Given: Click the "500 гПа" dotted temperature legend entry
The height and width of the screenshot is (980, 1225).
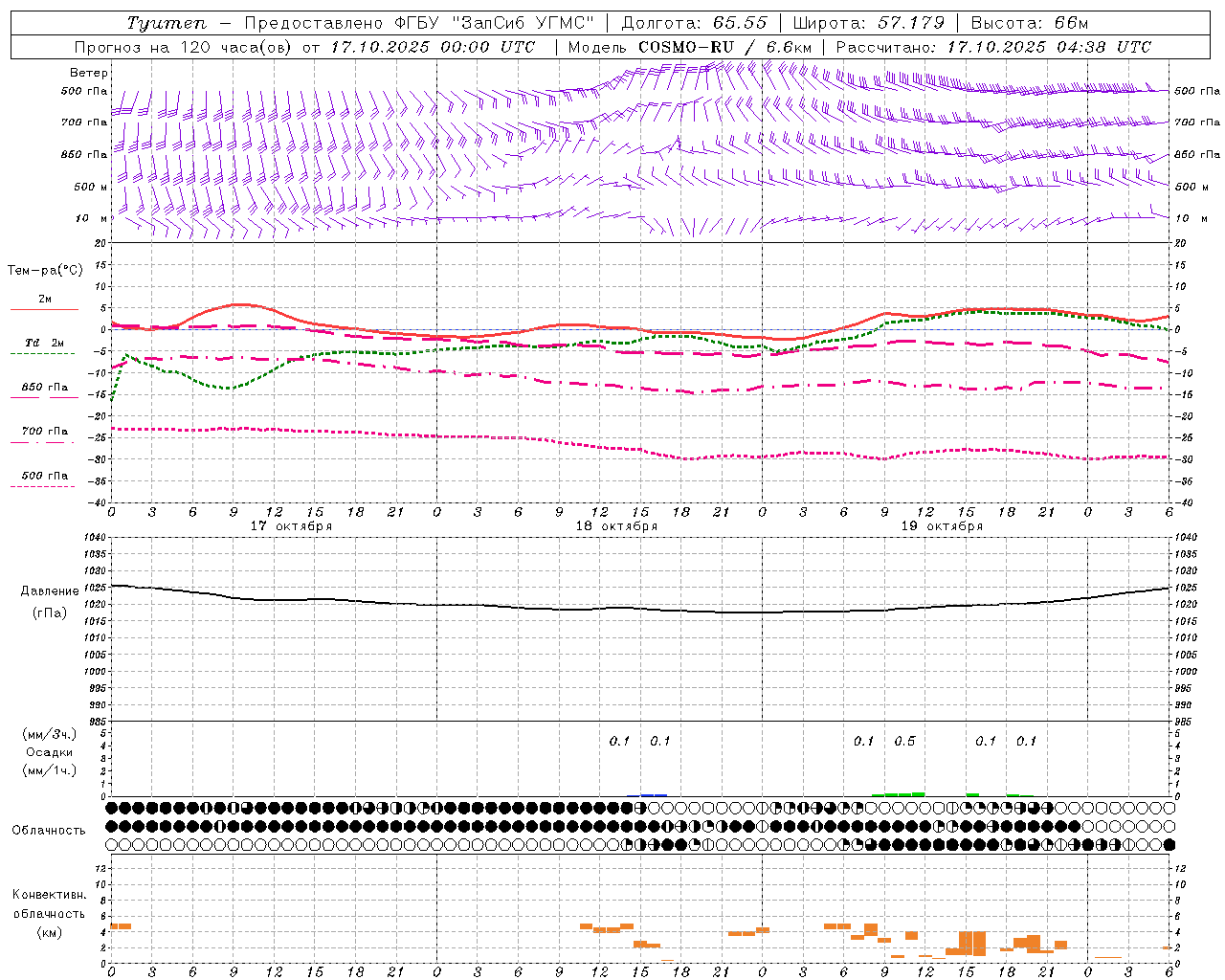Looking at the screenshot, I should [44, 476].
